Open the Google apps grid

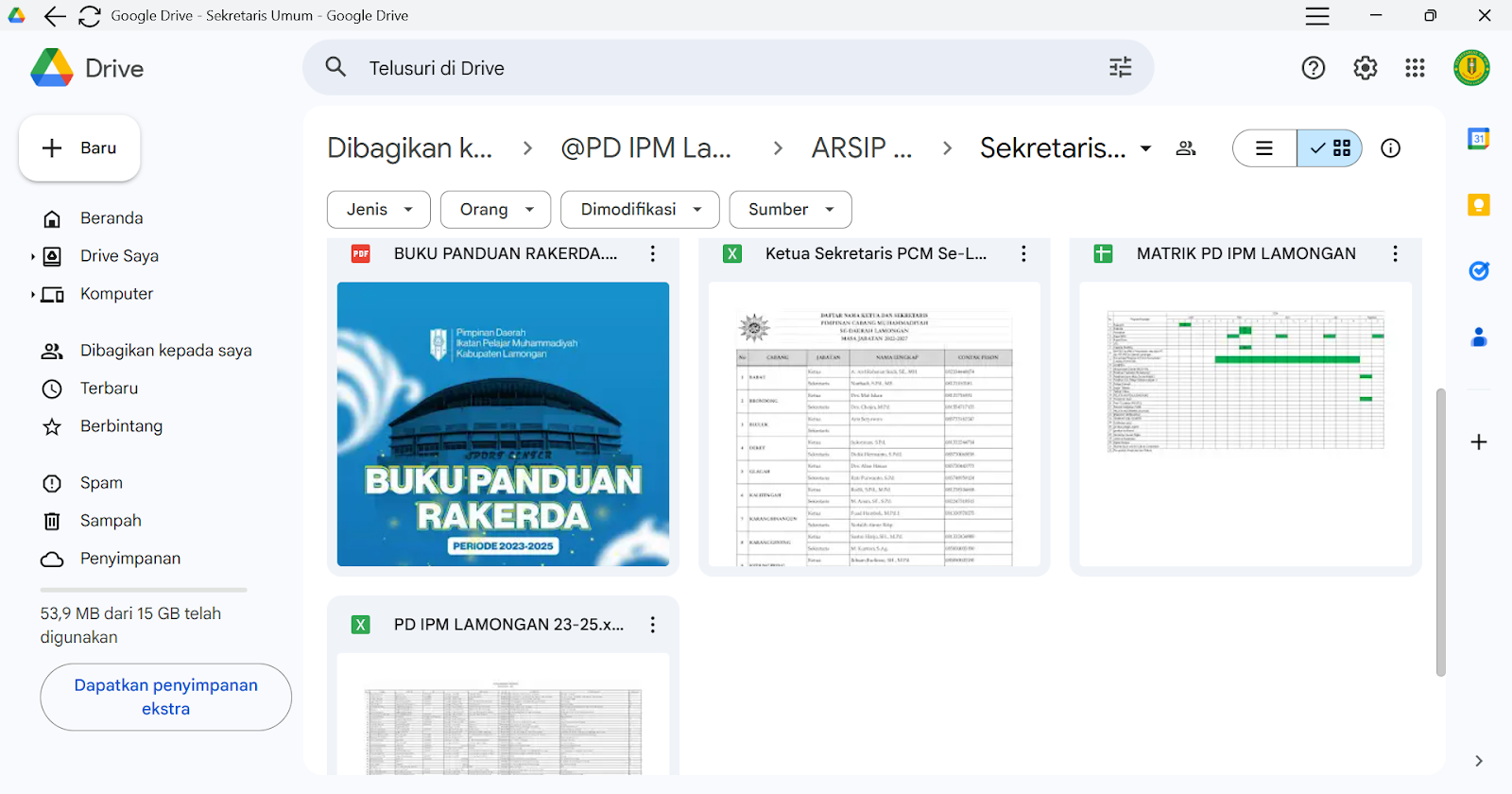[1415, 68]
